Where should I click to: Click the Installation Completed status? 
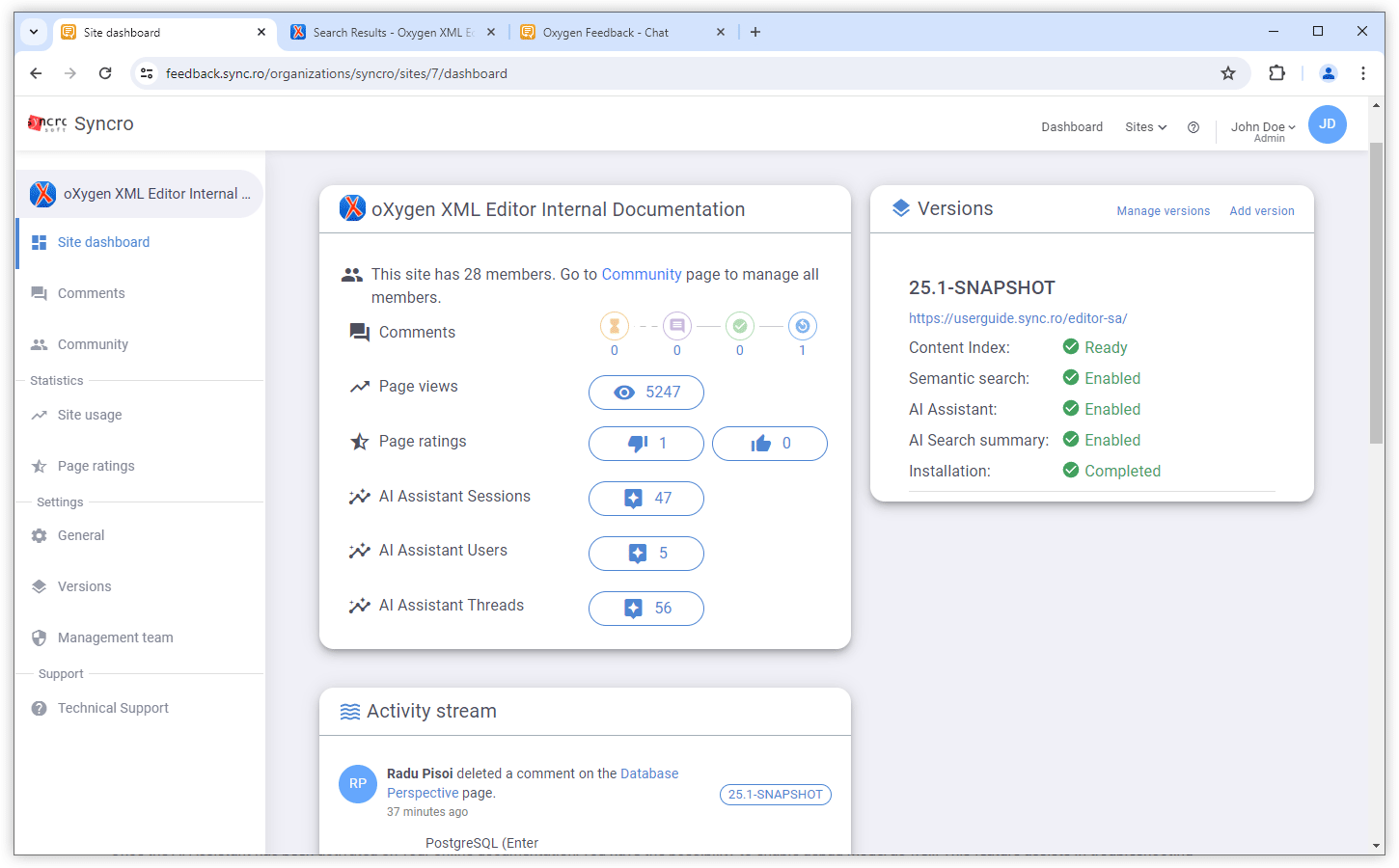[x=1111, y=471]
